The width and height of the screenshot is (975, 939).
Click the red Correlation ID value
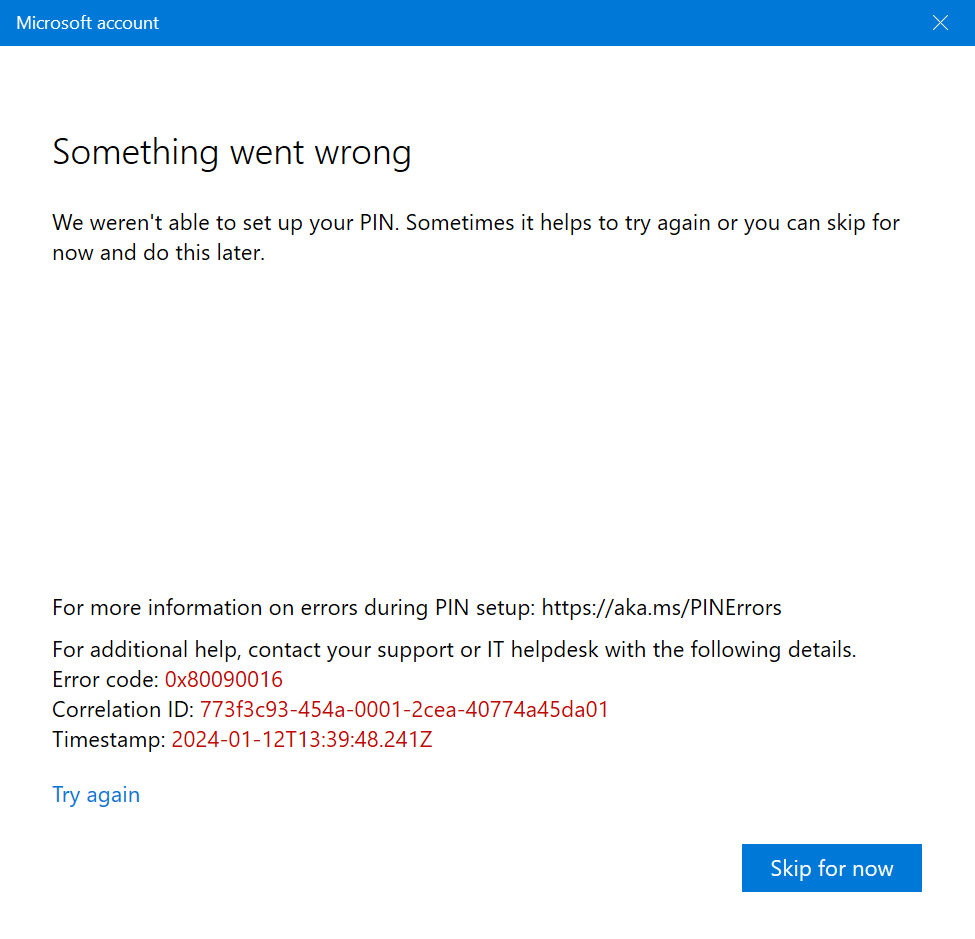[404, 709]
